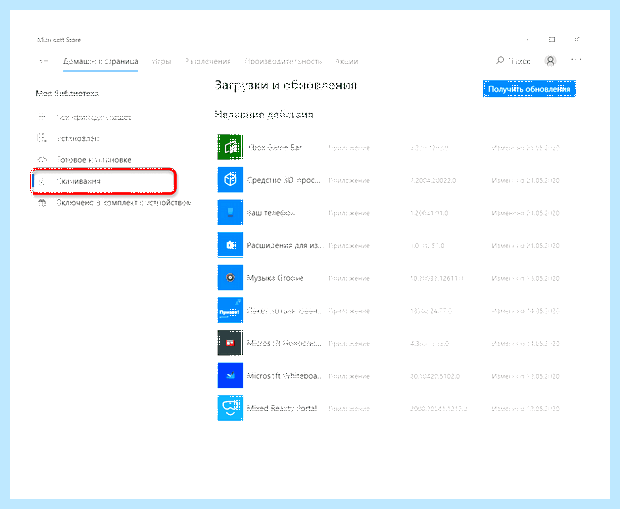The width and height of the screenshot is (620, 509).
Task: Switch to the Домашняя страница tab
Action: (100, 61)
